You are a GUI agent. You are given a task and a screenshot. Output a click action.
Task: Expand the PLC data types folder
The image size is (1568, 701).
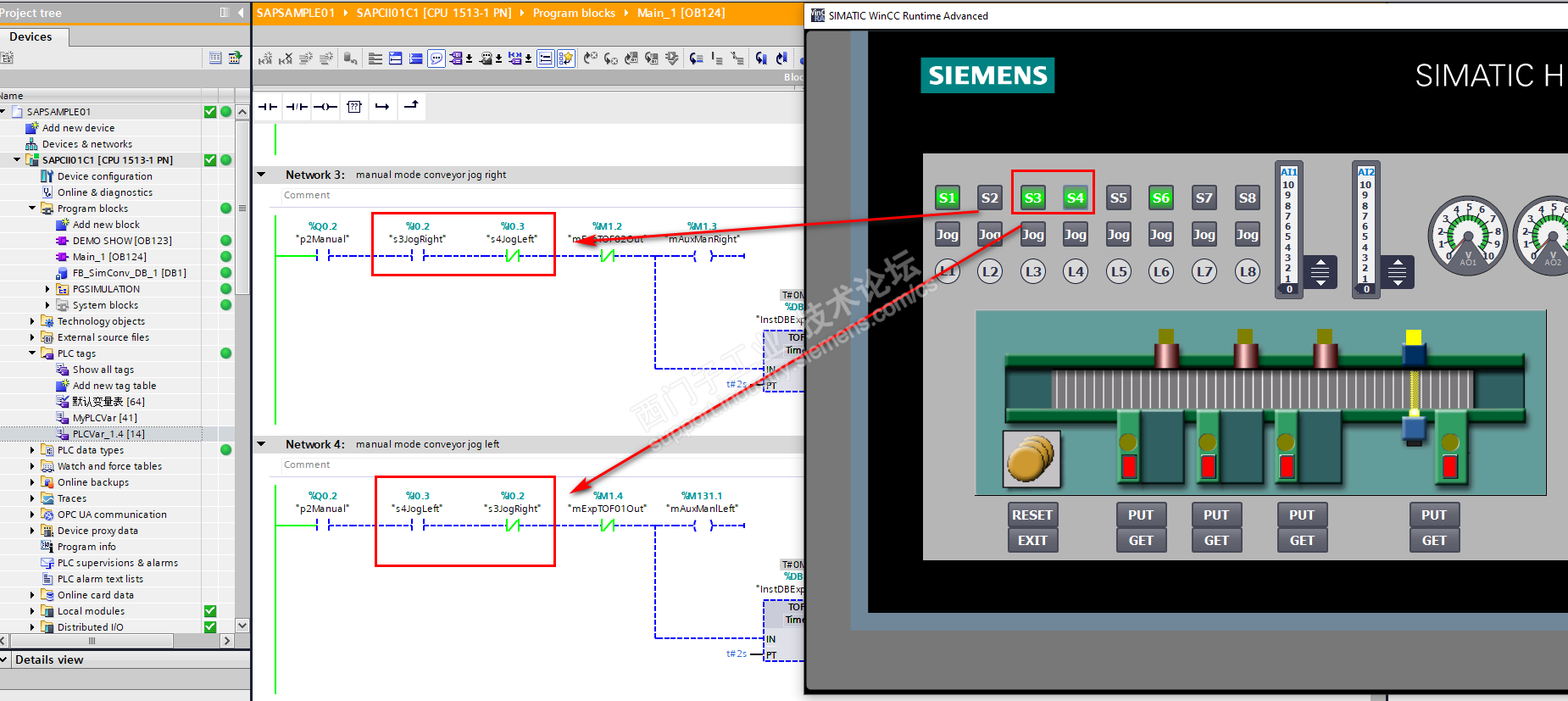click(32, 450)
